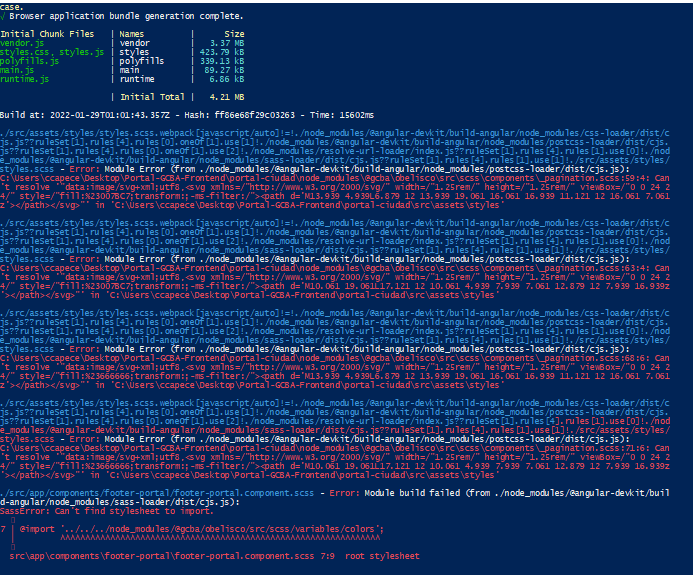The width and height of the screenshot is (693, 575).
Task: Click the '339.13 kB' polyfills size value
Action: coord(222,61)
